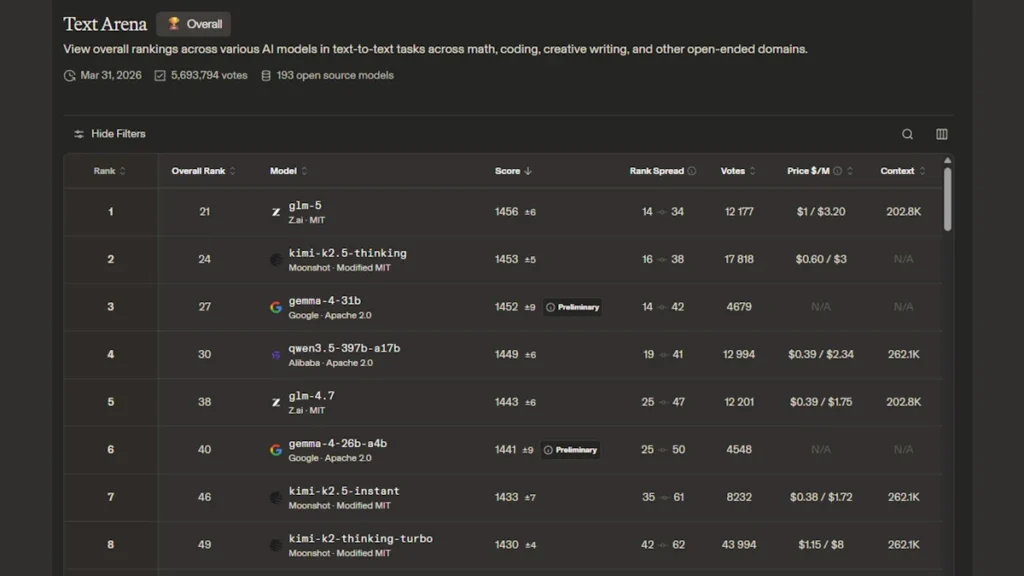
Task: Open the gemma-4-26b-a4b model link
Action: pyautogui.click(x=338, y=444)
